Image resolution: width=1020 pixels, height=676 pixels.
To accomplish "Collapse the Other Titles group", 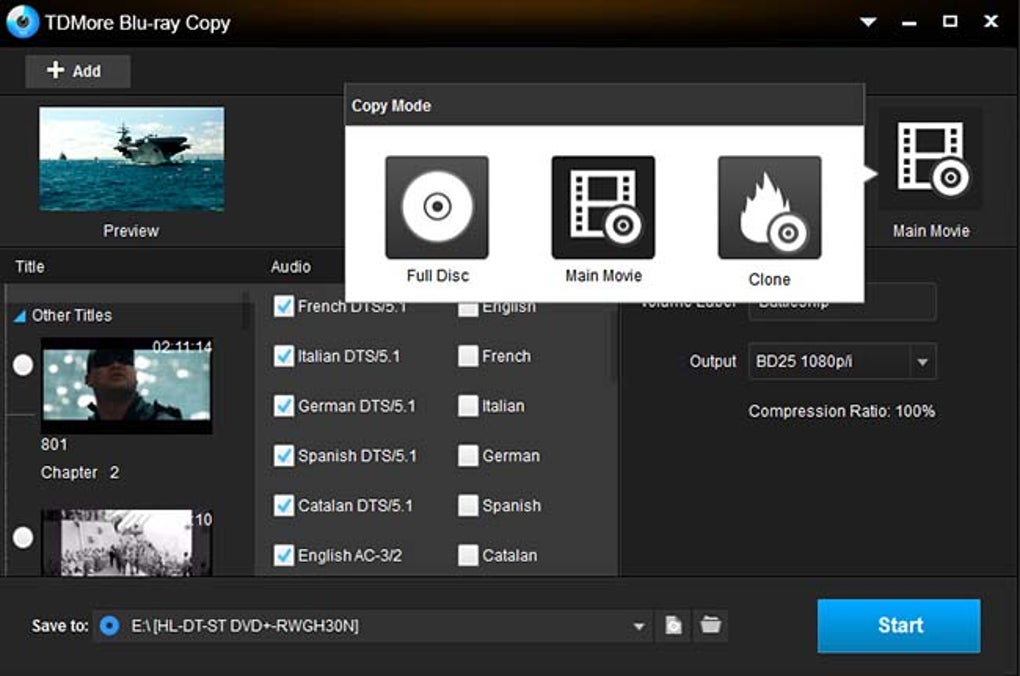I will [x=20, y=316].
